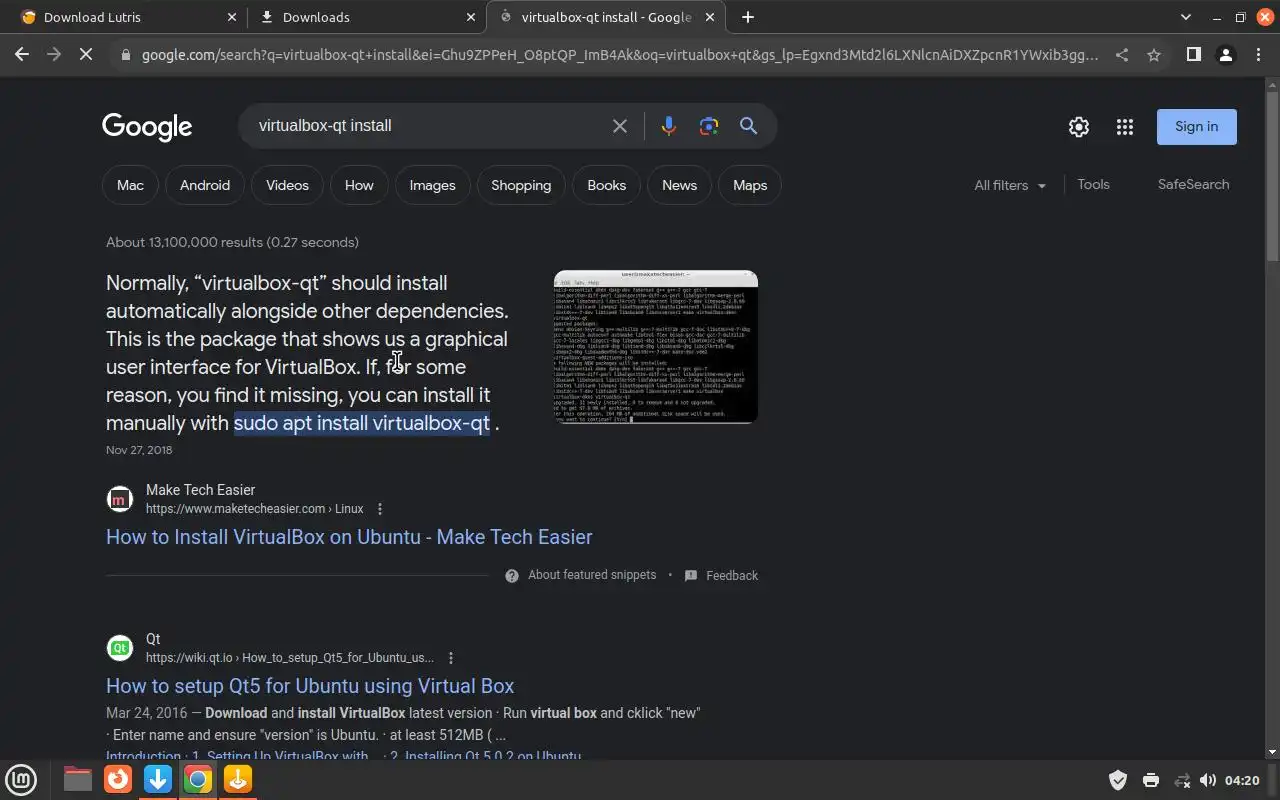The image size is (1280, 800).
Task: Click the About featured snippets help icon
Action: click(512, 576)
